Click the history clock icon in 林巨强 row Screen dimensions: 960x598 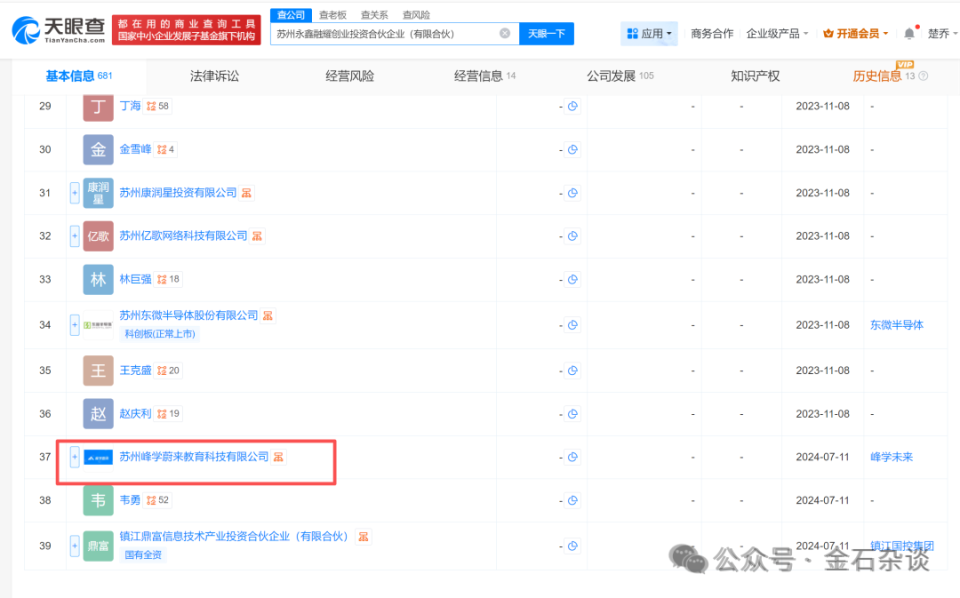(572, 279)
